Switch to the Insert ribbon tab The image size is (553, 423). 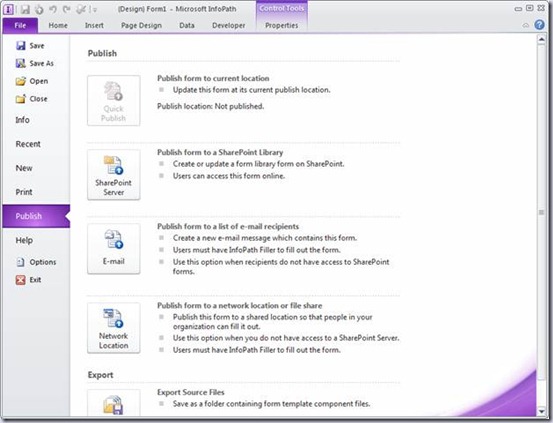(94, 25)
